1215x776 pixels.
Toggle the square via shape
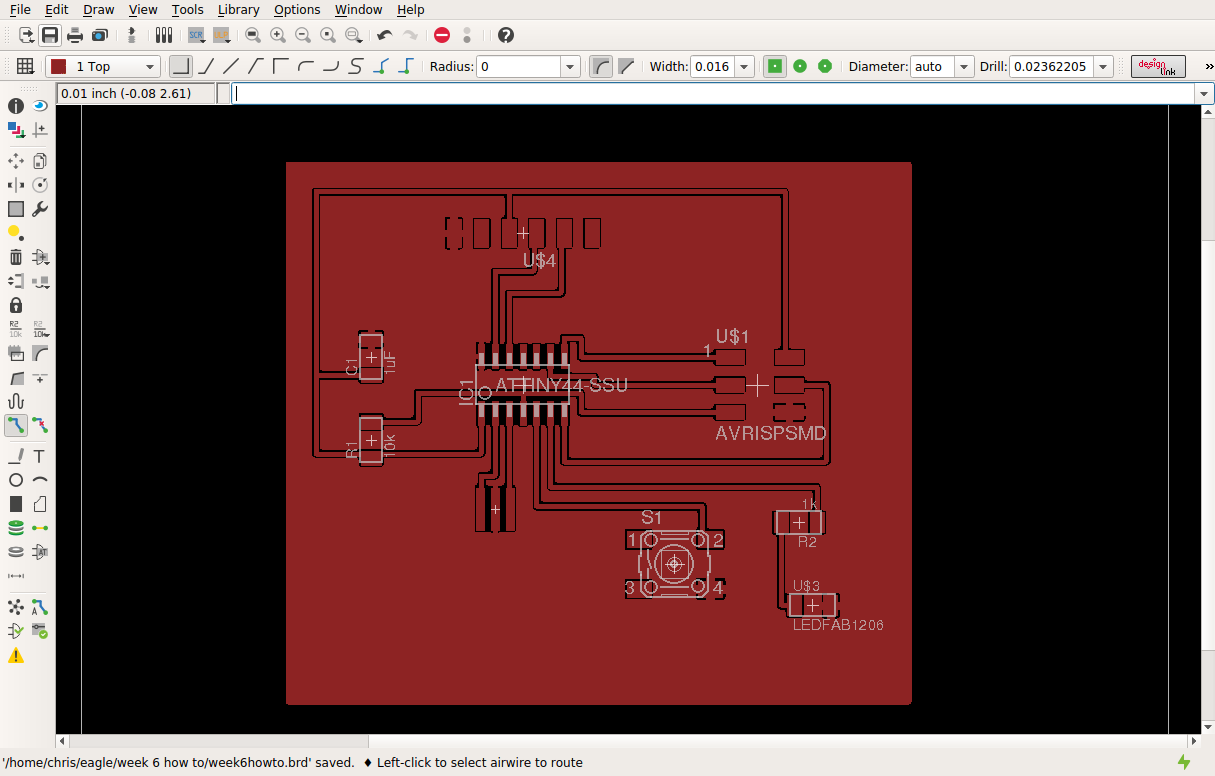point(774,66)
